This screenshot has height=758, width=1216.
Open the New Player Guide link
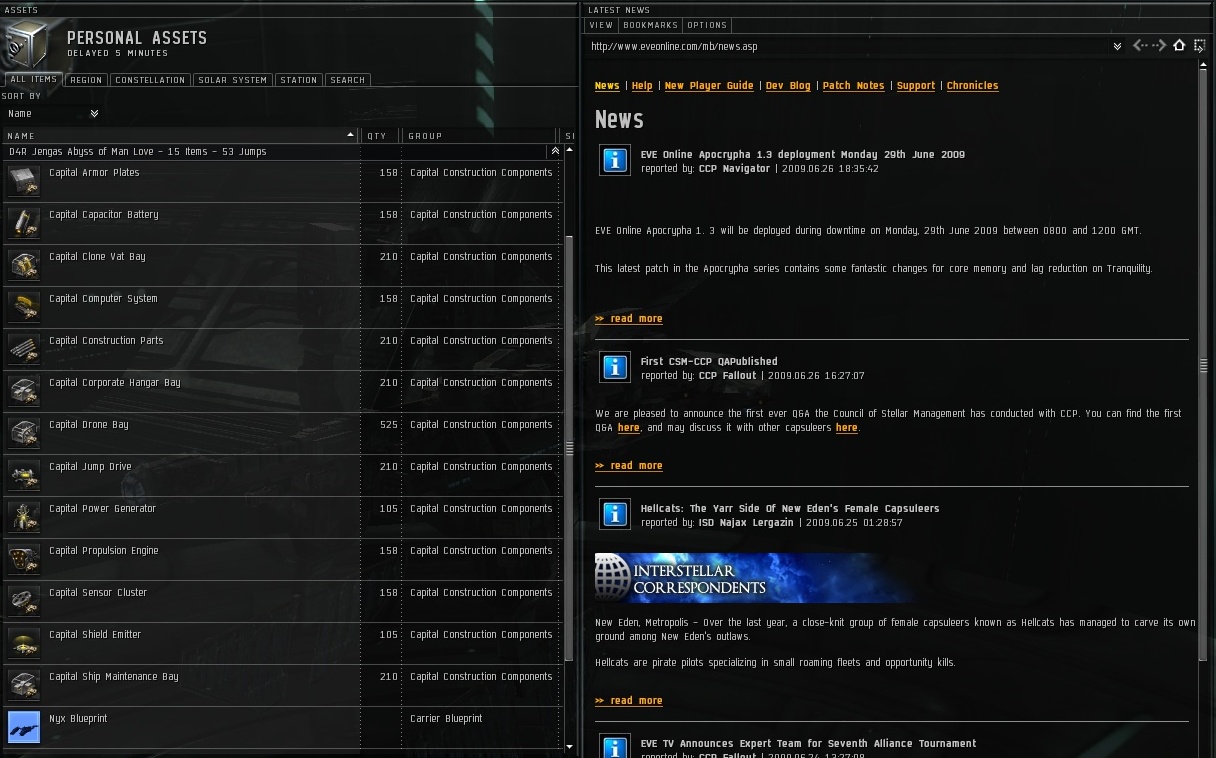point(709,86)
